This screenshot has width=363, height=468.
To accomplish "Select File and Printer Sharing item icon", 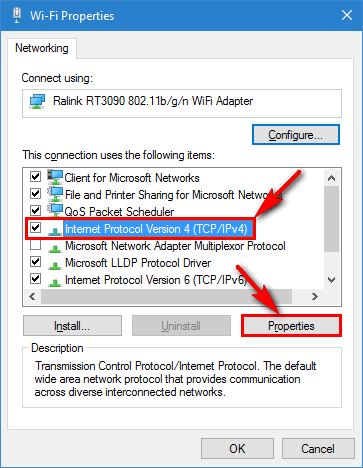I will 55,194.
